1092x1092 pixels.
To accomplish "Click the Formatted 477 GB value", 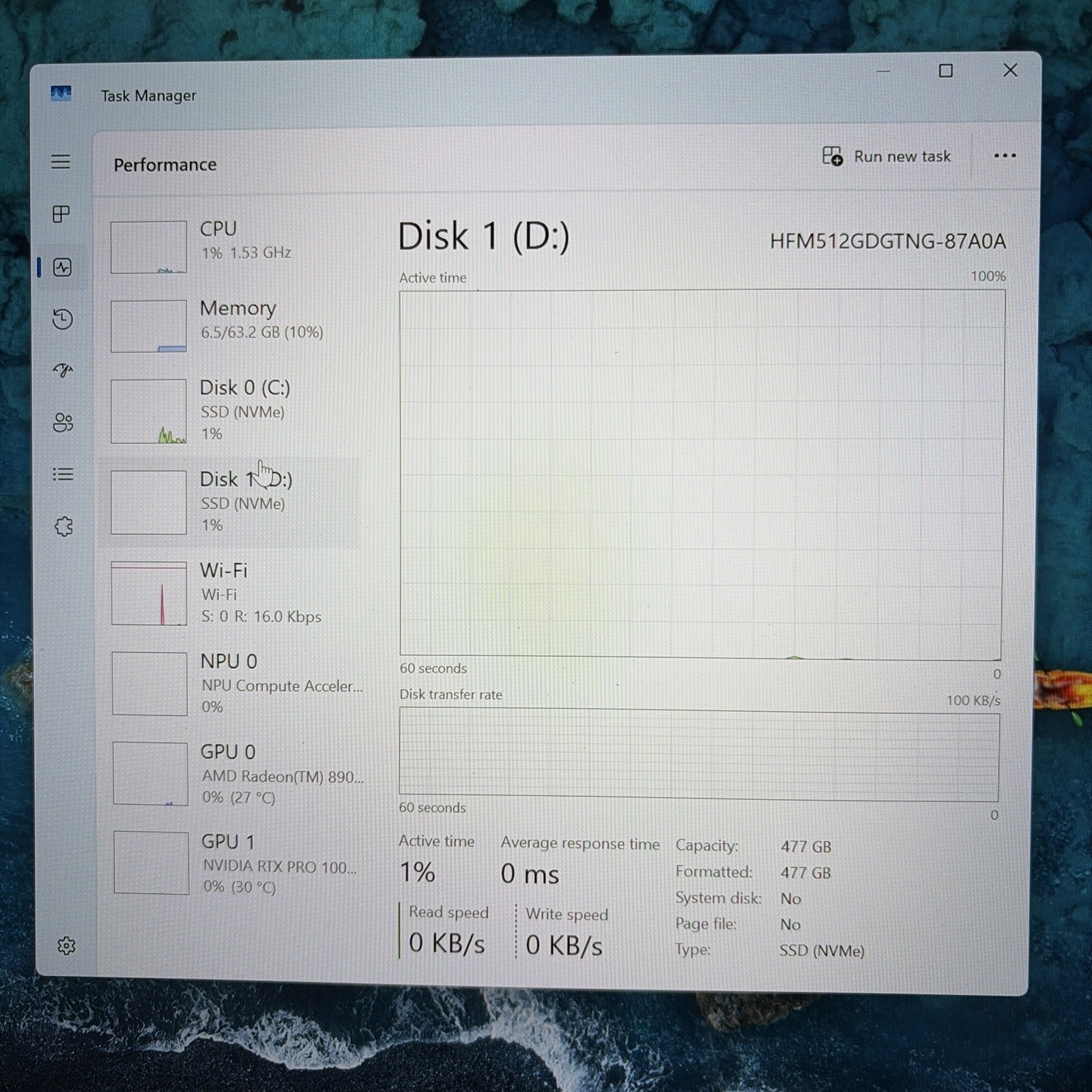I will click(805, 872).
